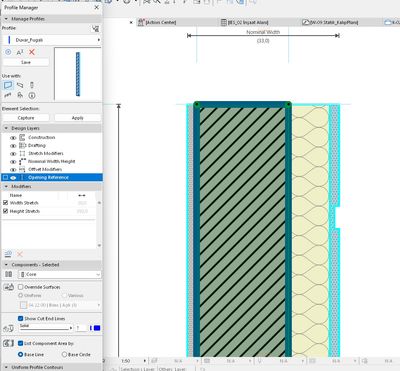Viewport: 400px width, 371px height.
Task: Select the Handrail use-with icon
Action: point(8,95)
